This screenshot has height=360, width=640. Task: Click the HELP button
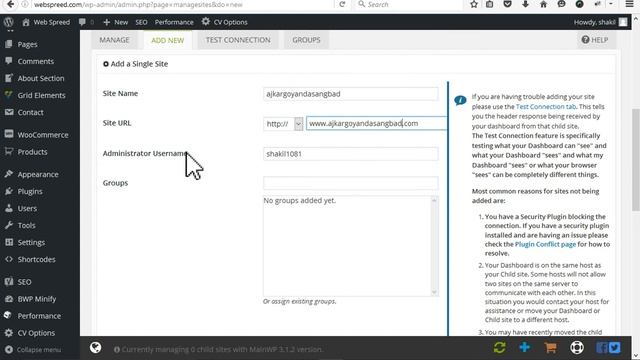coord(595,40)
